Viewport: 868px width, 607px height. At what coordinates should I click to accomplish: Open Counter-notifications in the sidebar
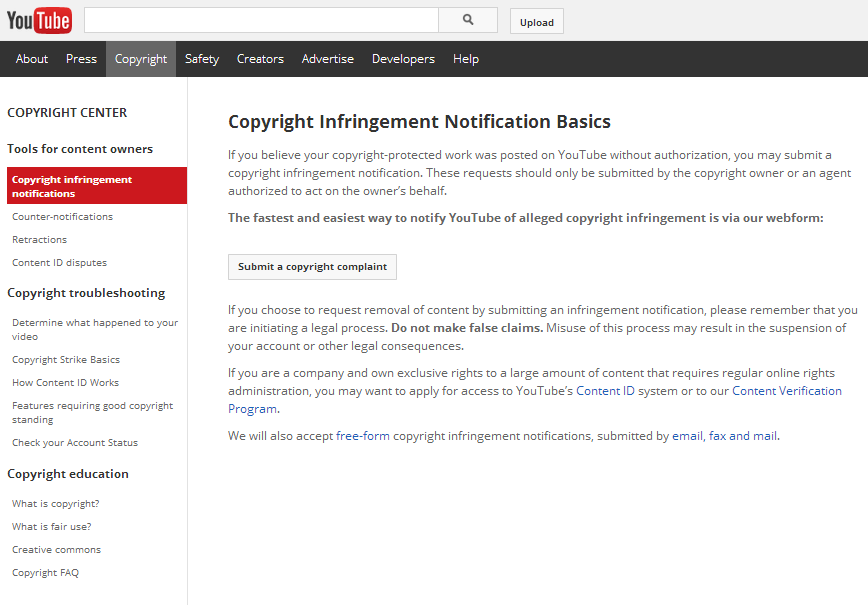point(62,217)
